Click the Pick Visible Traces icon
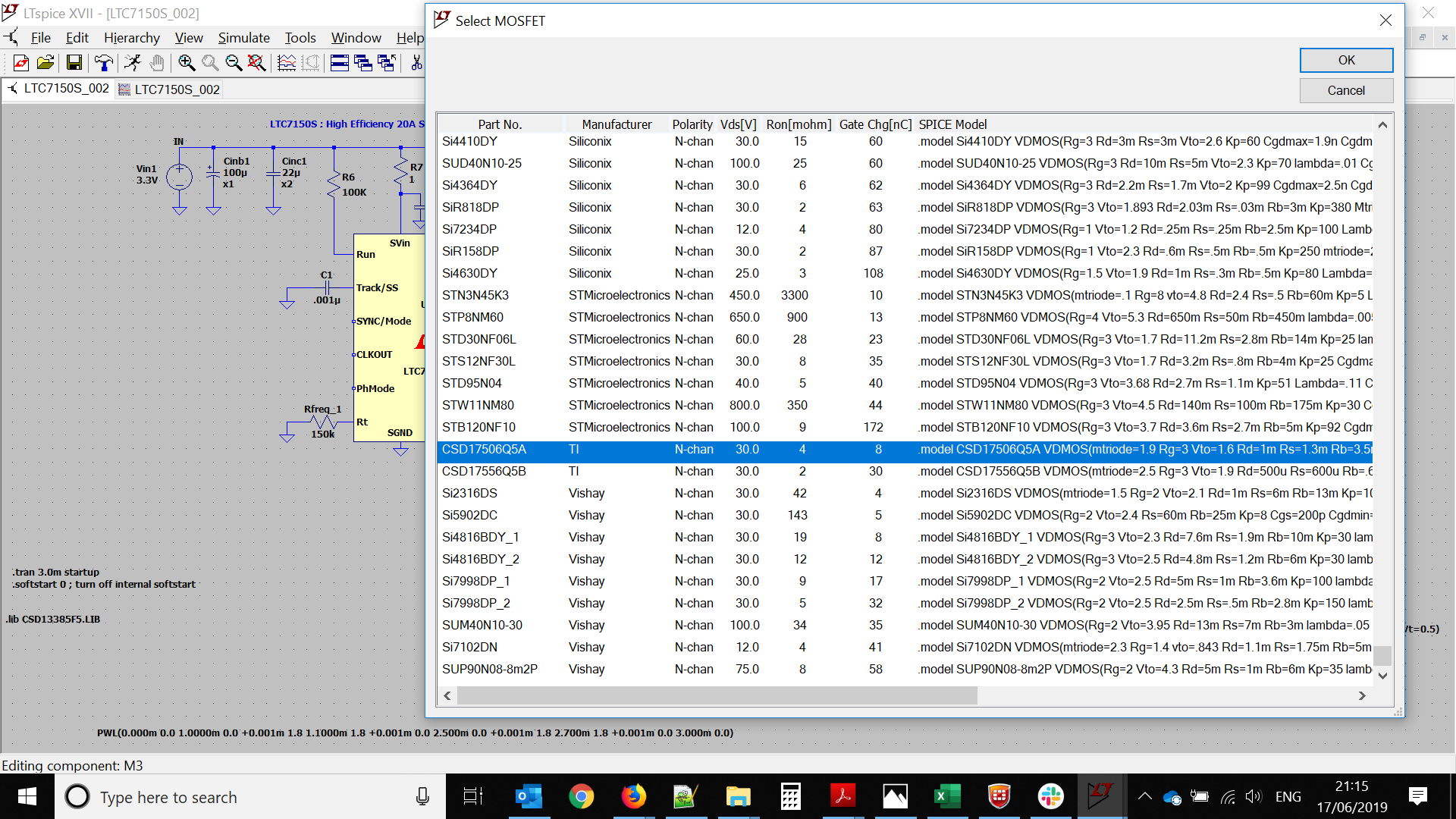Viewport: 1456px width, 819px height. pyautogui.click(x=287, y=63)
